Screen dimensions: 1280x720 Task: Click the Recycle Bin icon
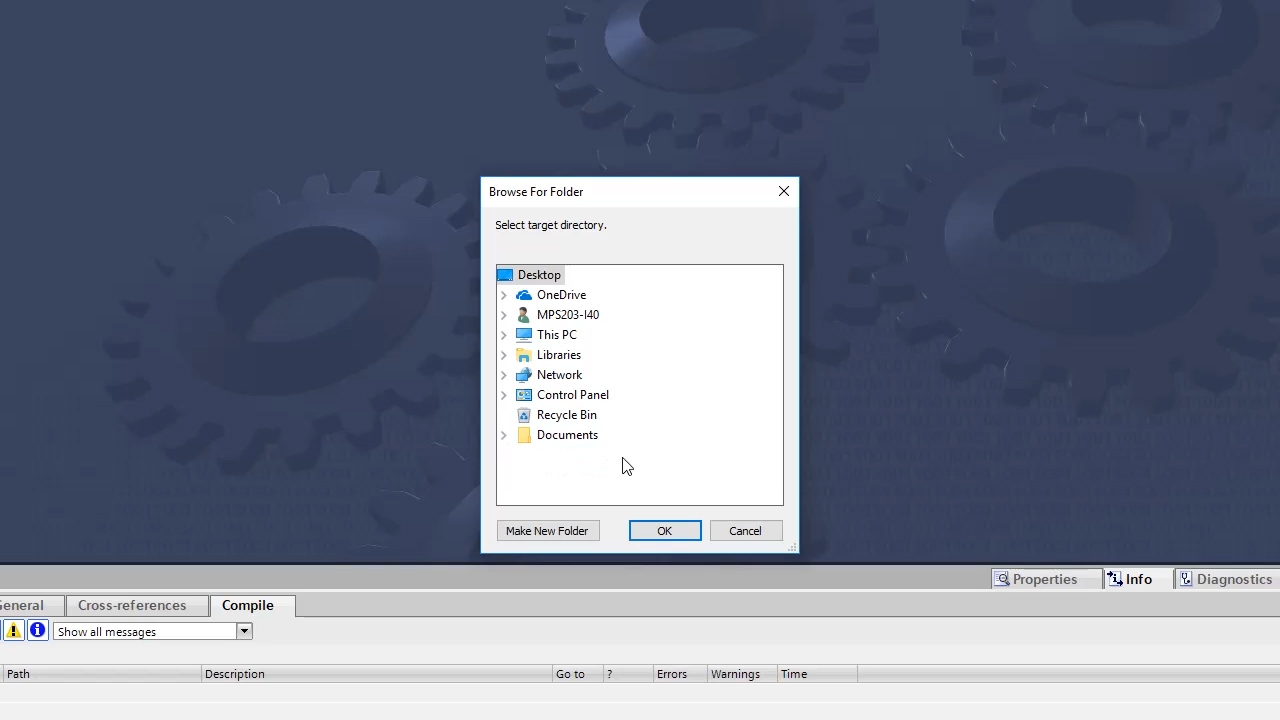pos(524,415)
